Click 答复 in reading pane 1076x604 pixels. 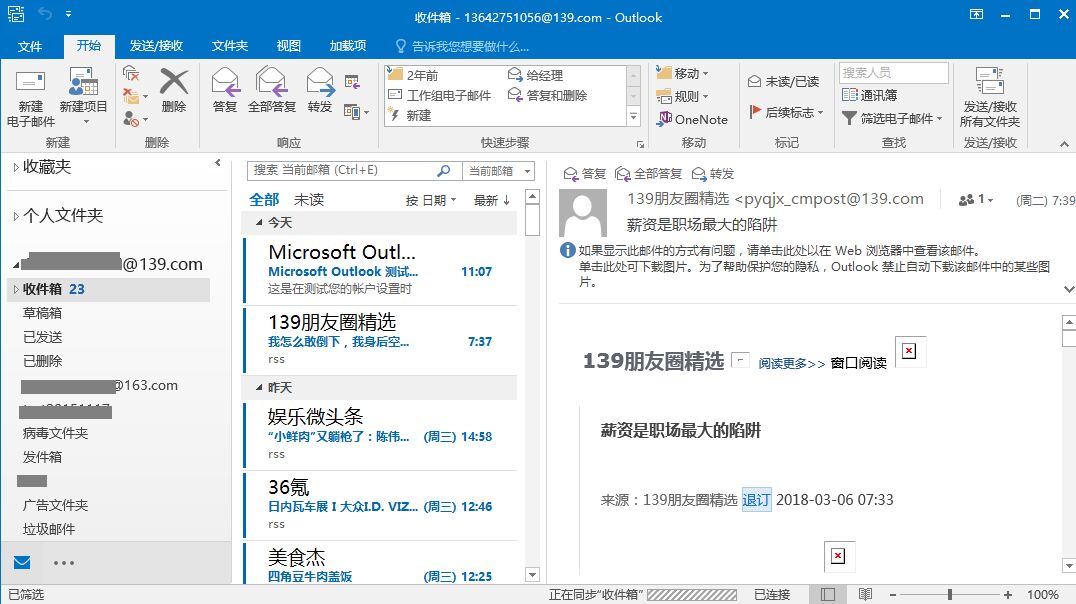click(585, 174)
